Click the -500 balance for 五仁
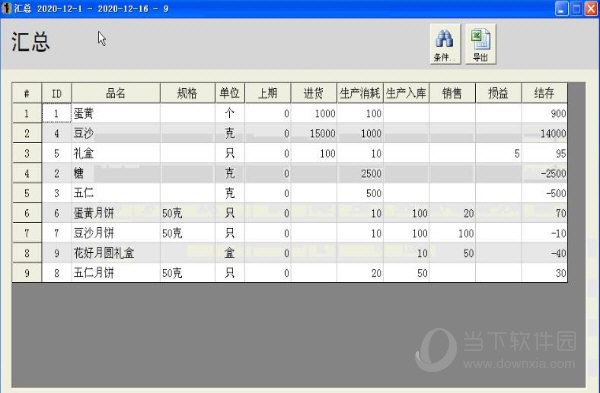Image resolution: width=600 pixels, height=393 pixels. (x=544, y=193)
